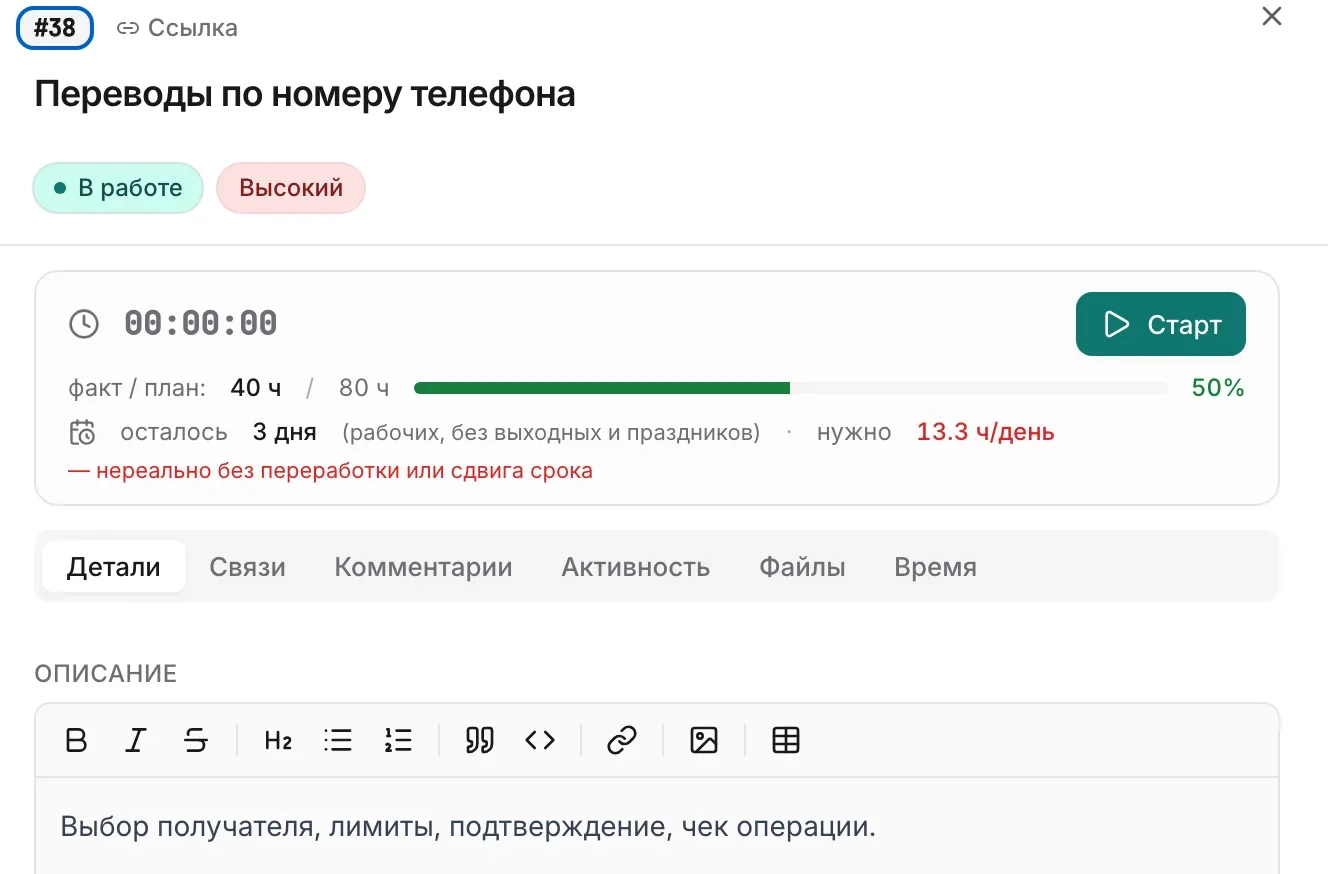
Task: Apply strikethrough formatting
Action: point(196,740)
